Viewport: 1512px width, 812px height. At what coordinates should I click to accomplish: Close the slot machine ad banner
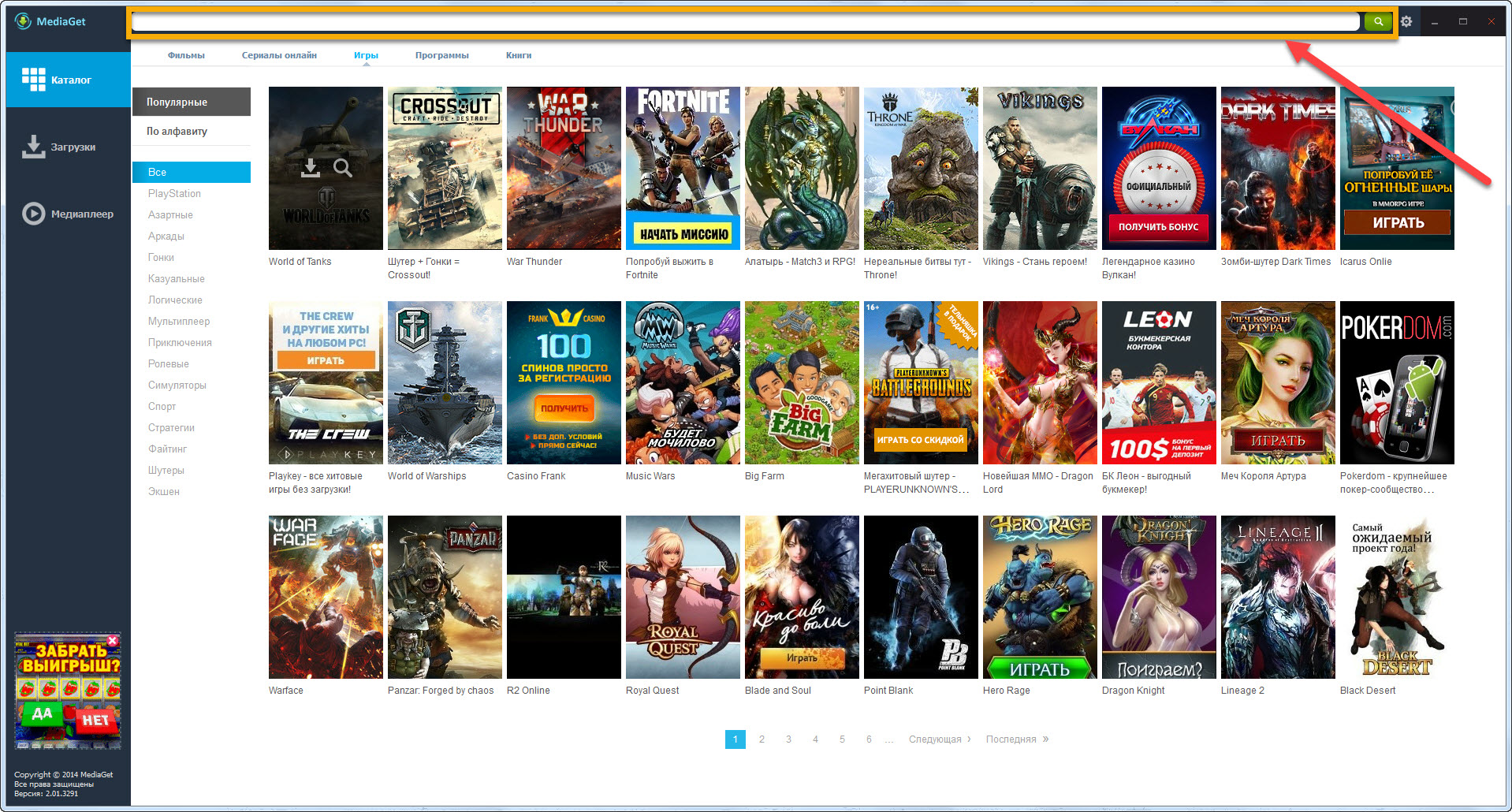tap(113, 641)
